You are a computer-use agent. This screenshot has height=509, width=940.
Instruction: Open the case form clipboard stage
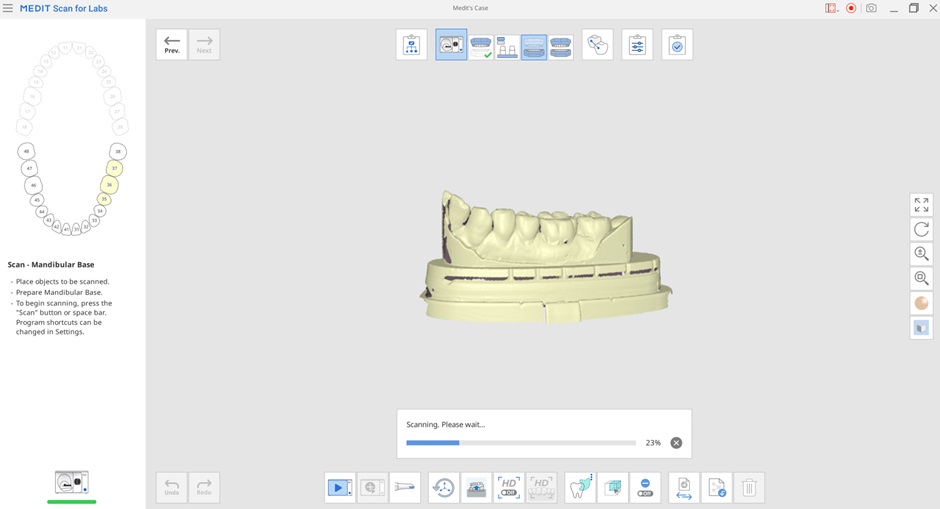click(x=411, y=44)
